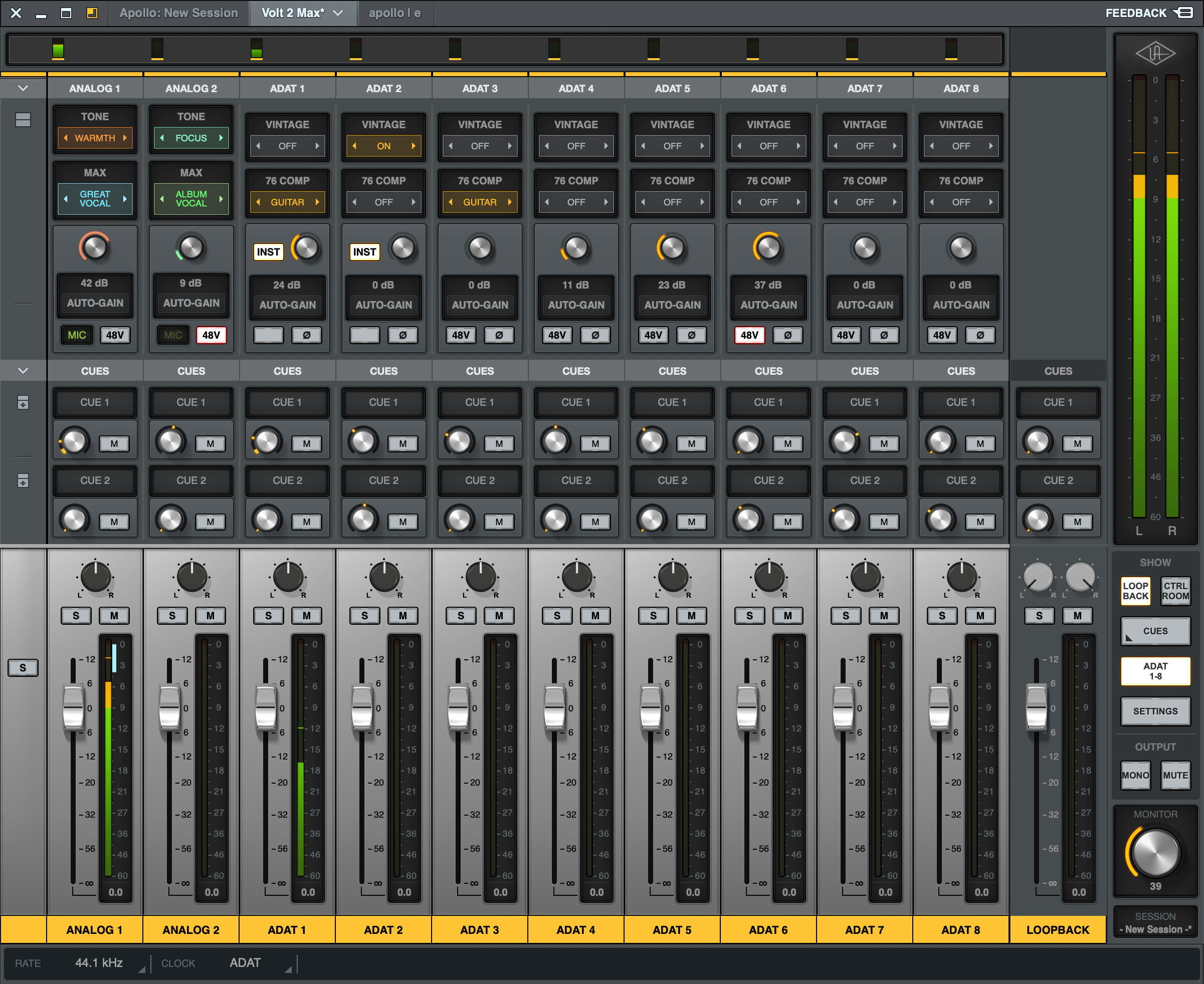Click the Universal Audio logo icon

pos(1155,53)
